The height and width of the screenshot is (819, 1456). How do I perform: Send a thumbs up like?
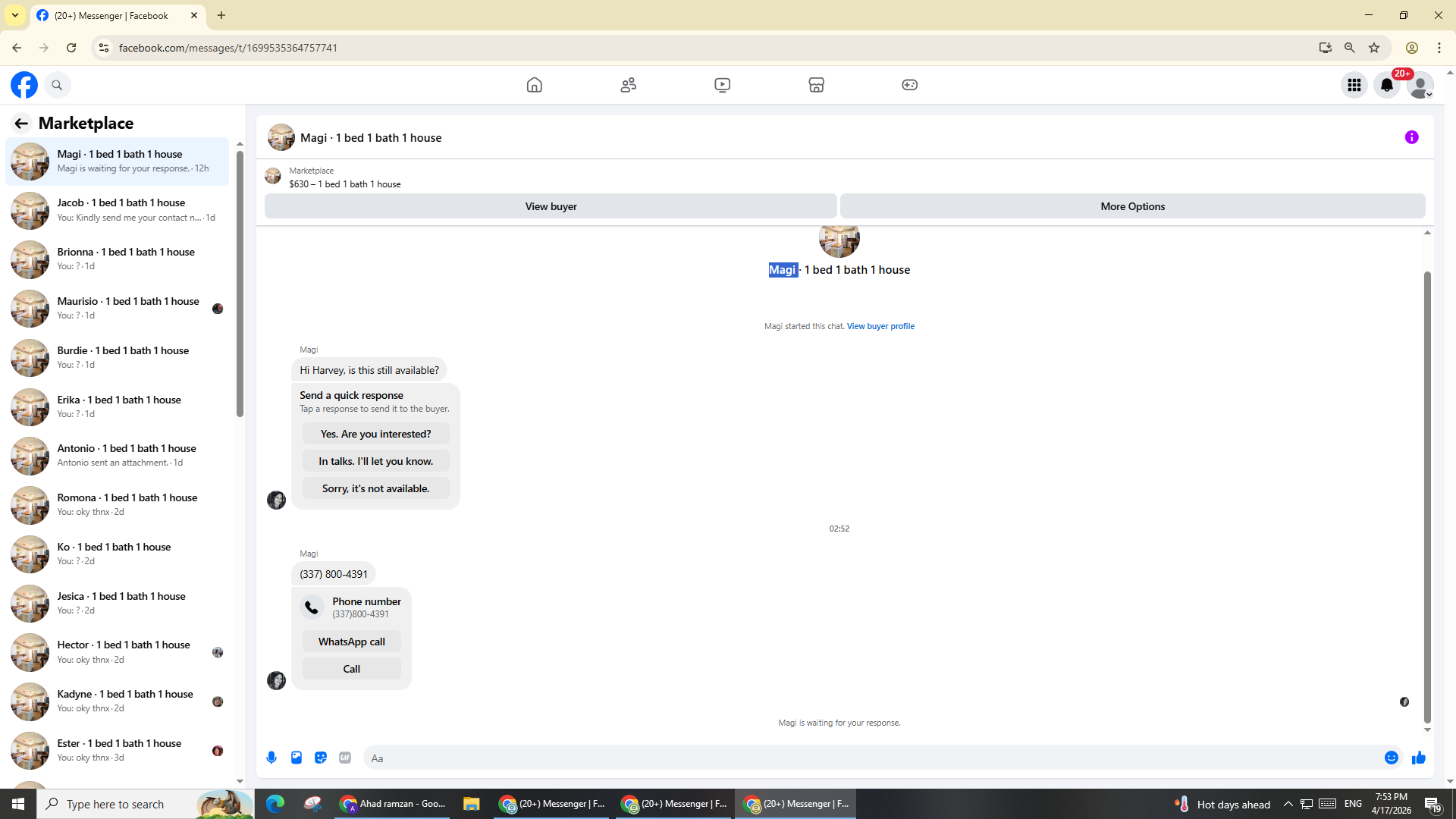(x=1418, y=758)
